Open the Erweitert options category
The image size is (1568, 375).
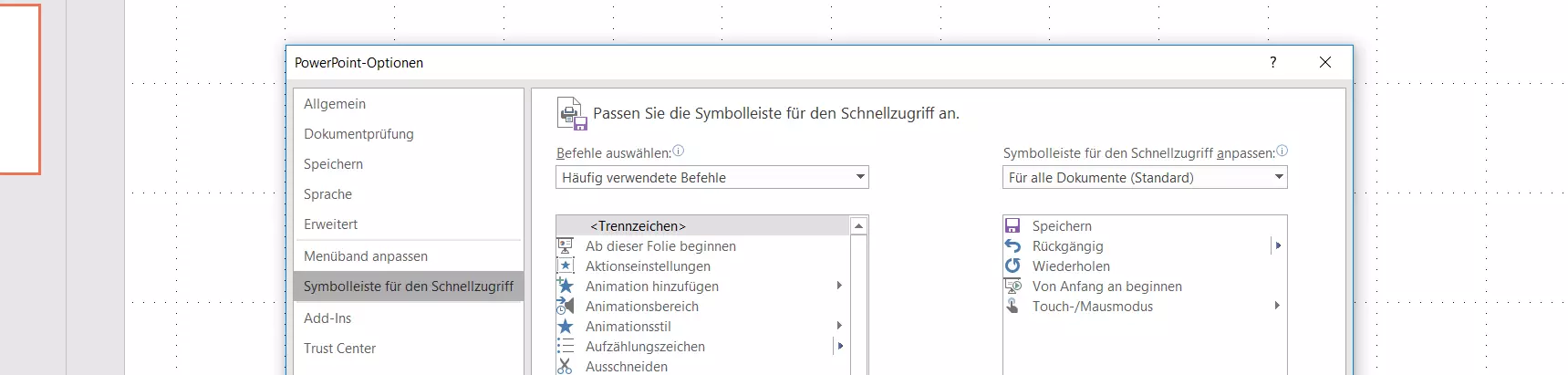[409, 224]
